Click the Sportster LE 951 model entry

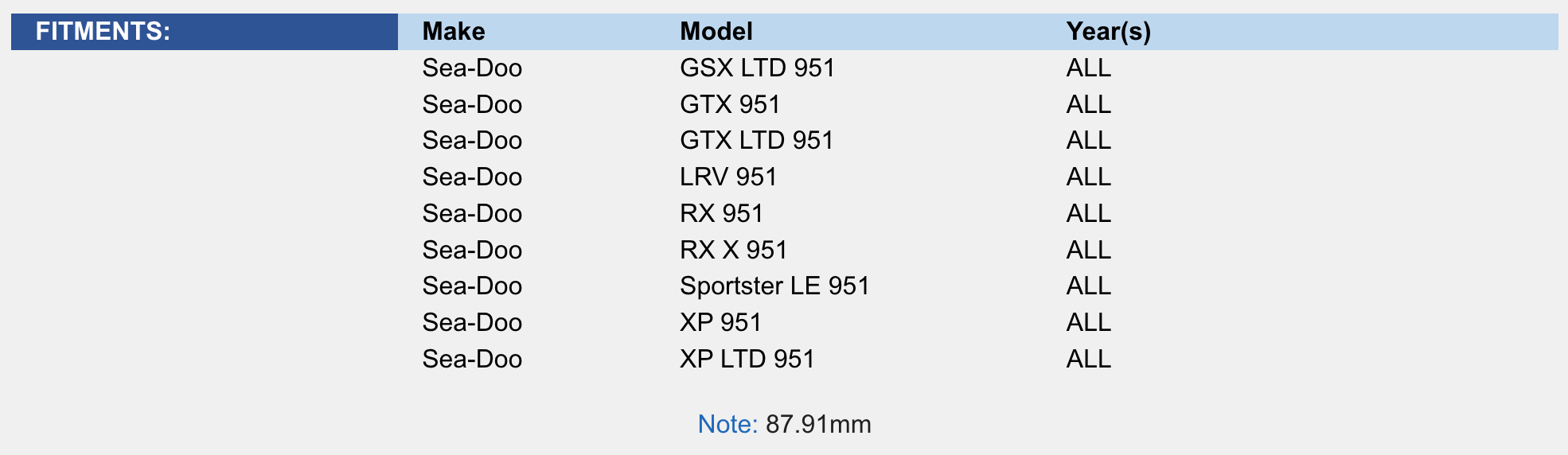click(774, 286)
